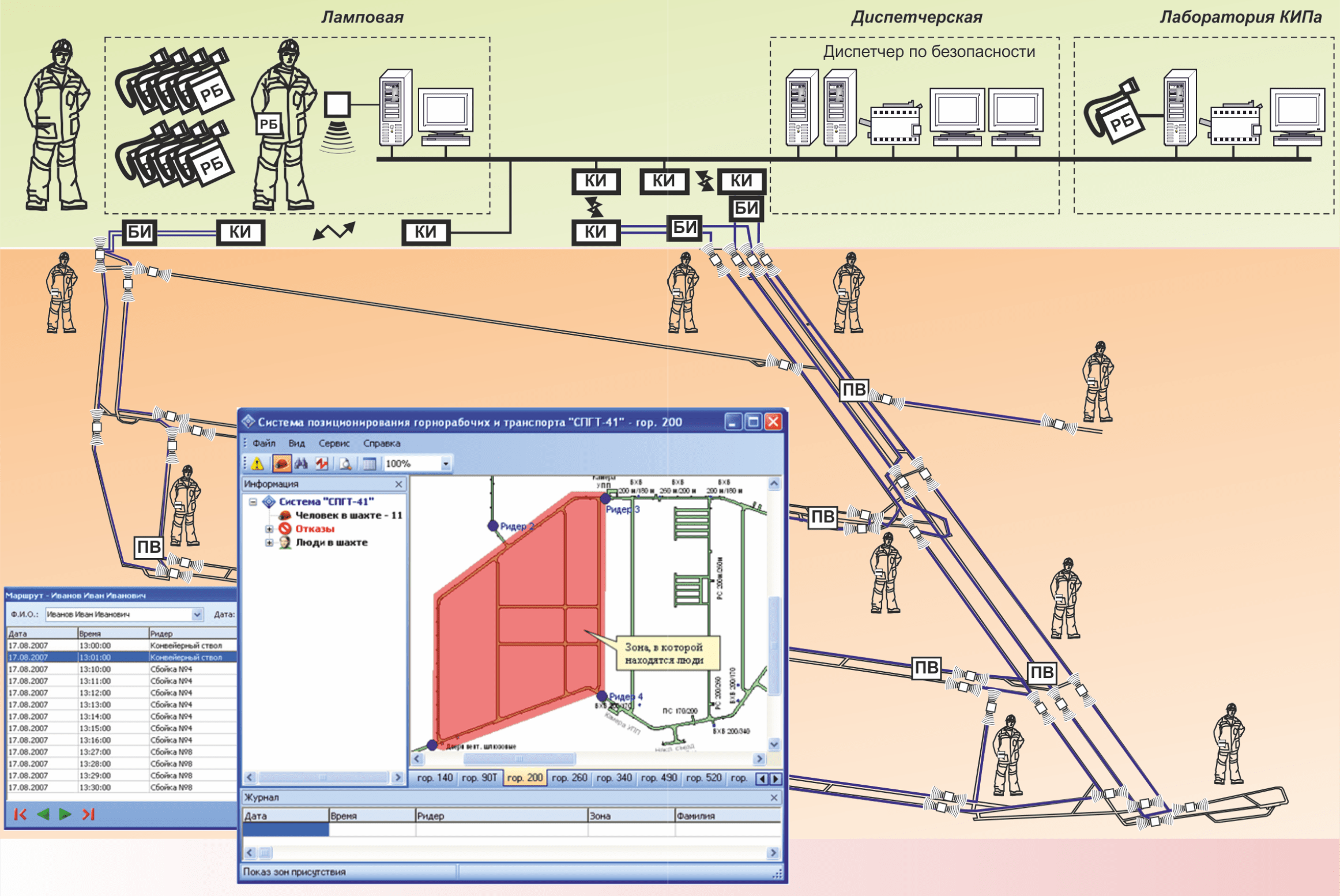Close the Журнал panel

[x=774, y=797]
